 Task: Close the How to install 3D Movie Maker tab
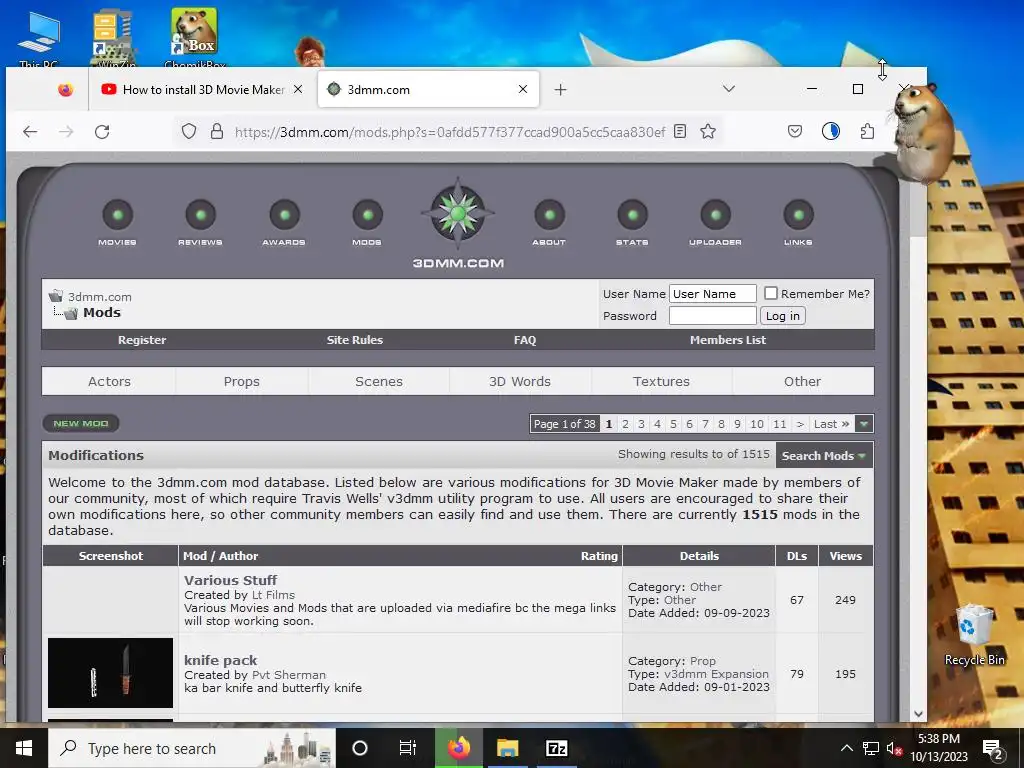[x=298, y=89]
